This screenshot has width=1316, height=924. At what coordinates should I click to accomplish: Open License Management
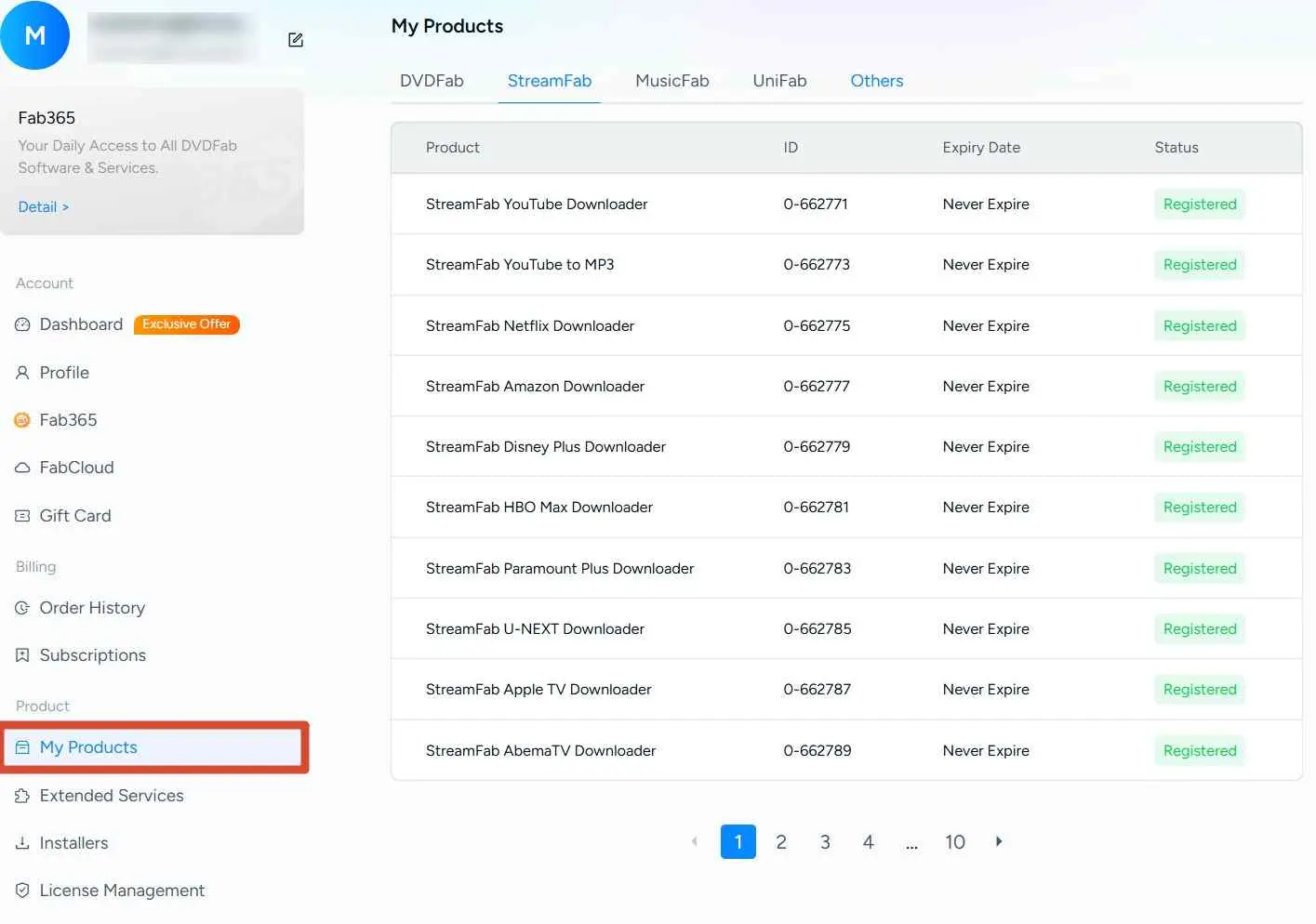pyautogui.click(x=122, y=891)
